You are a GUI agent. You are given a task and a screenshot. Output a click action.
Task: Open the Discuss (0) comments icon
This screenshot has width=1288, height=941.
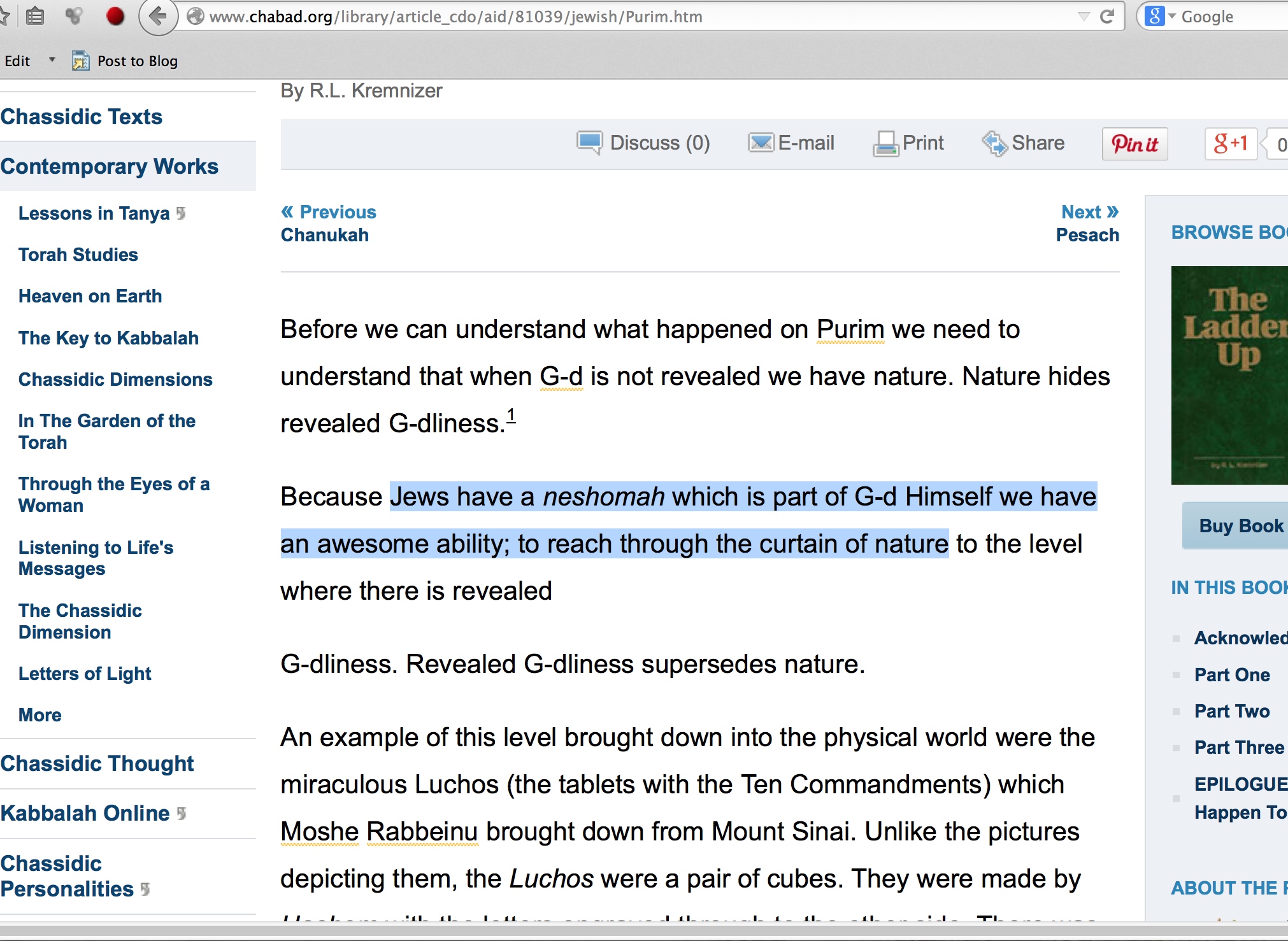pyautogui.click(x=589, y=143)
